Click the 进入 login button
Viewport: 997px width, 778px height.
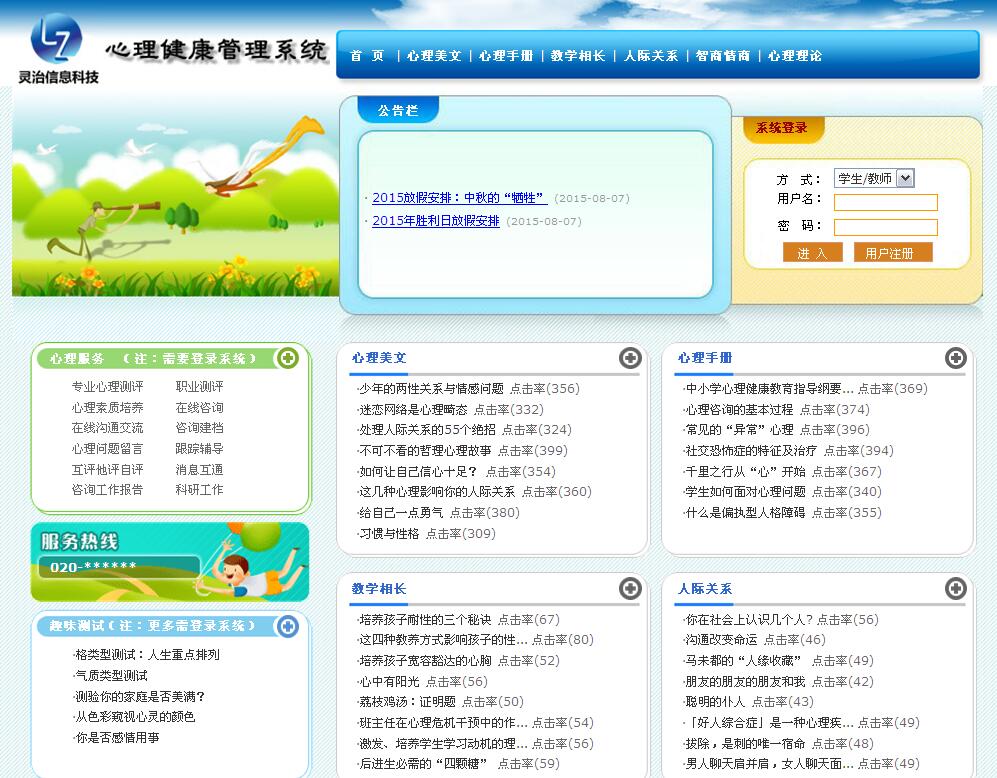[813, 253]
